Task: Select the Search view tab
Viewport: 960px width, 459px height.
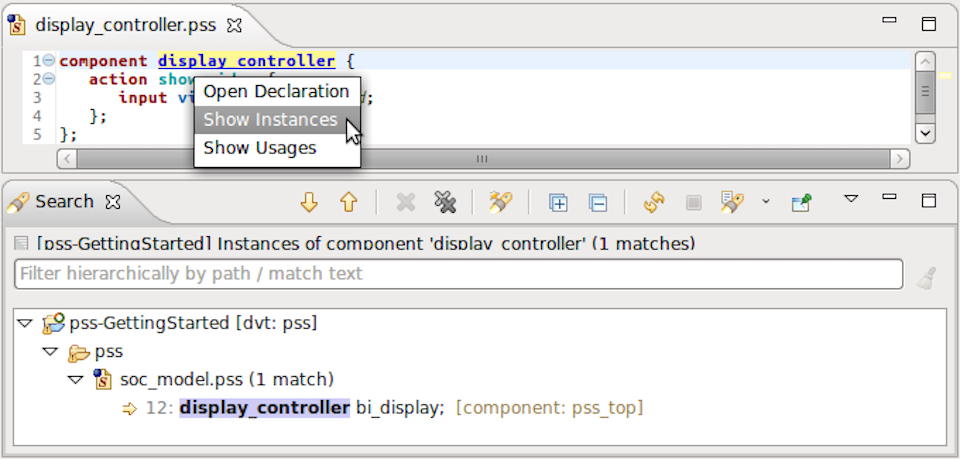Action: click(64, 201)
